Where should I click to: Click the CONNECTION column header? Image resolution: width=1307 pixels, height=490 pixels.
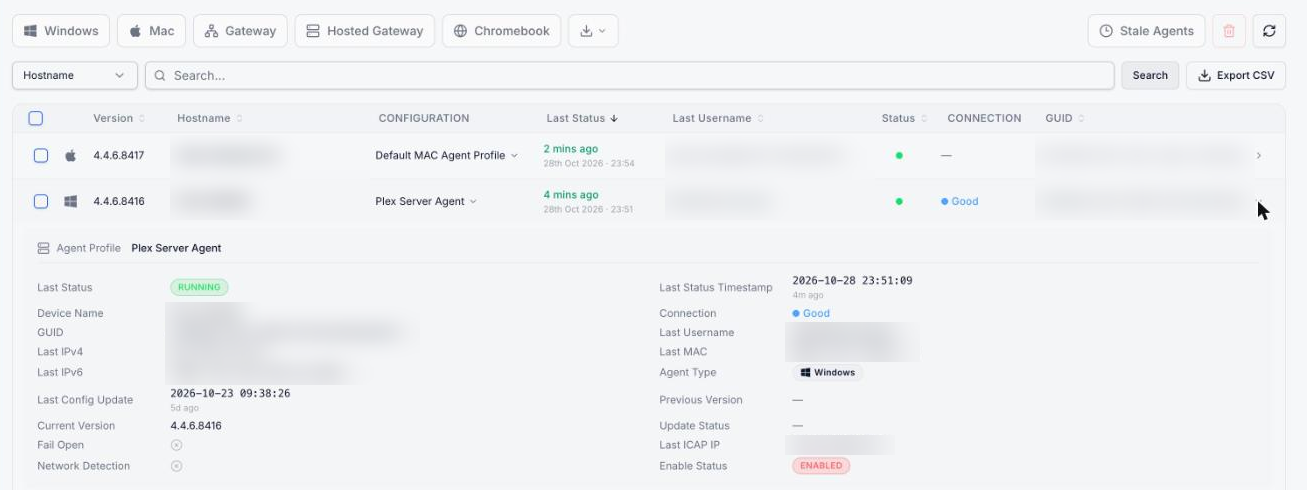[x=984, y=118]
